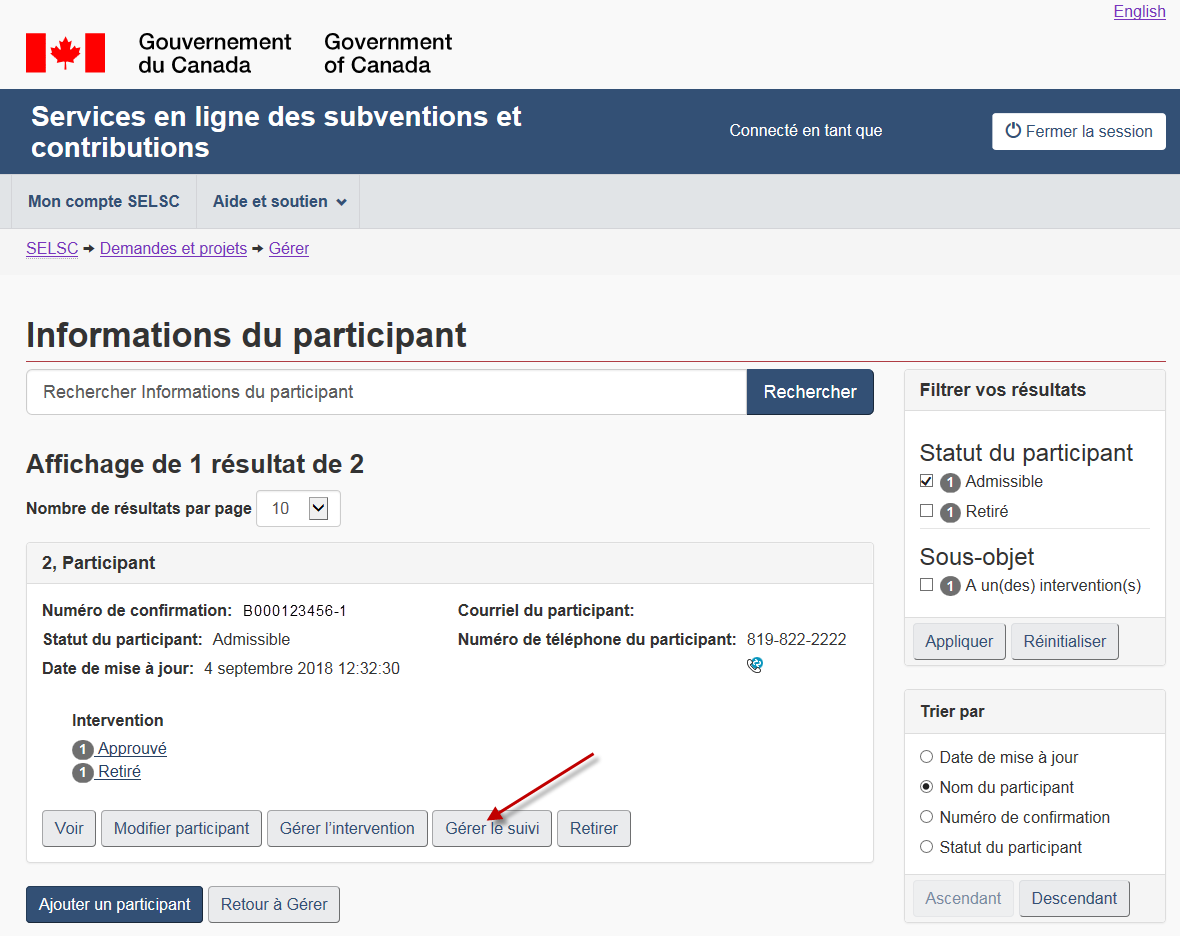Viewport: 1180px width, 936px height.
Task: Click the Descendant sort order button
Action: pyautogui.click(x=1074, y=898)
